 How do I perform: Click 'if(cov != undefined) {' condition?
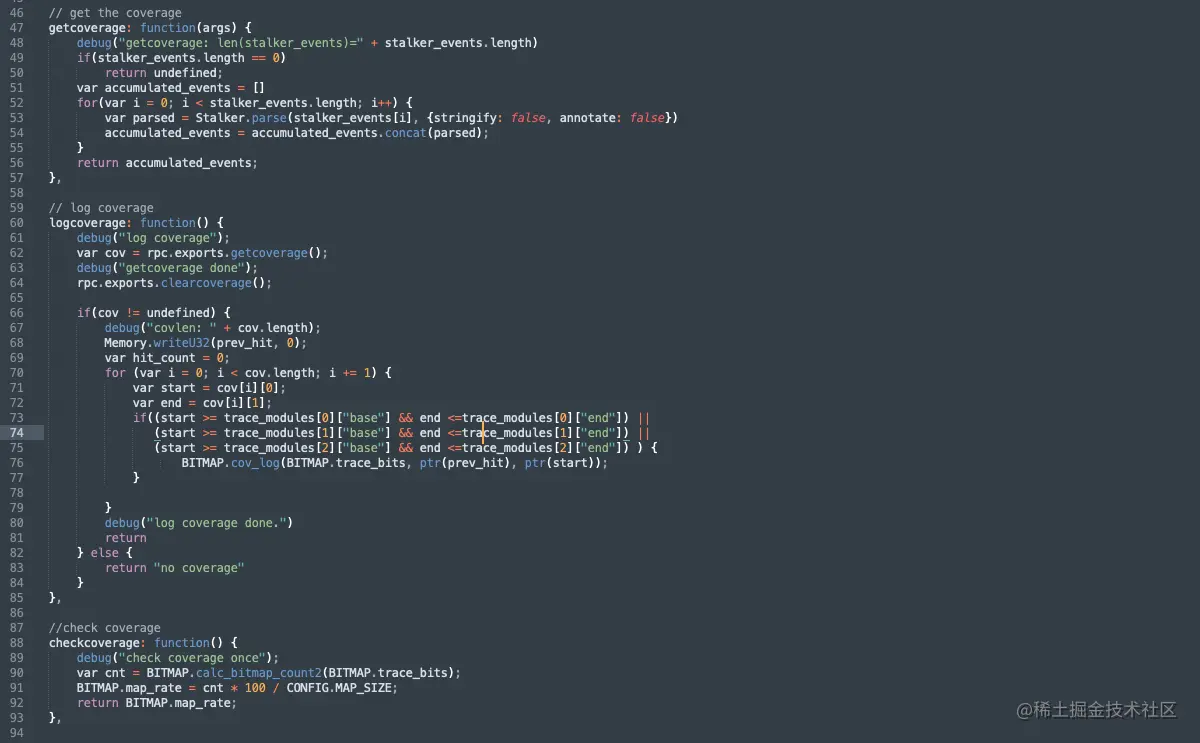(153, 313)
